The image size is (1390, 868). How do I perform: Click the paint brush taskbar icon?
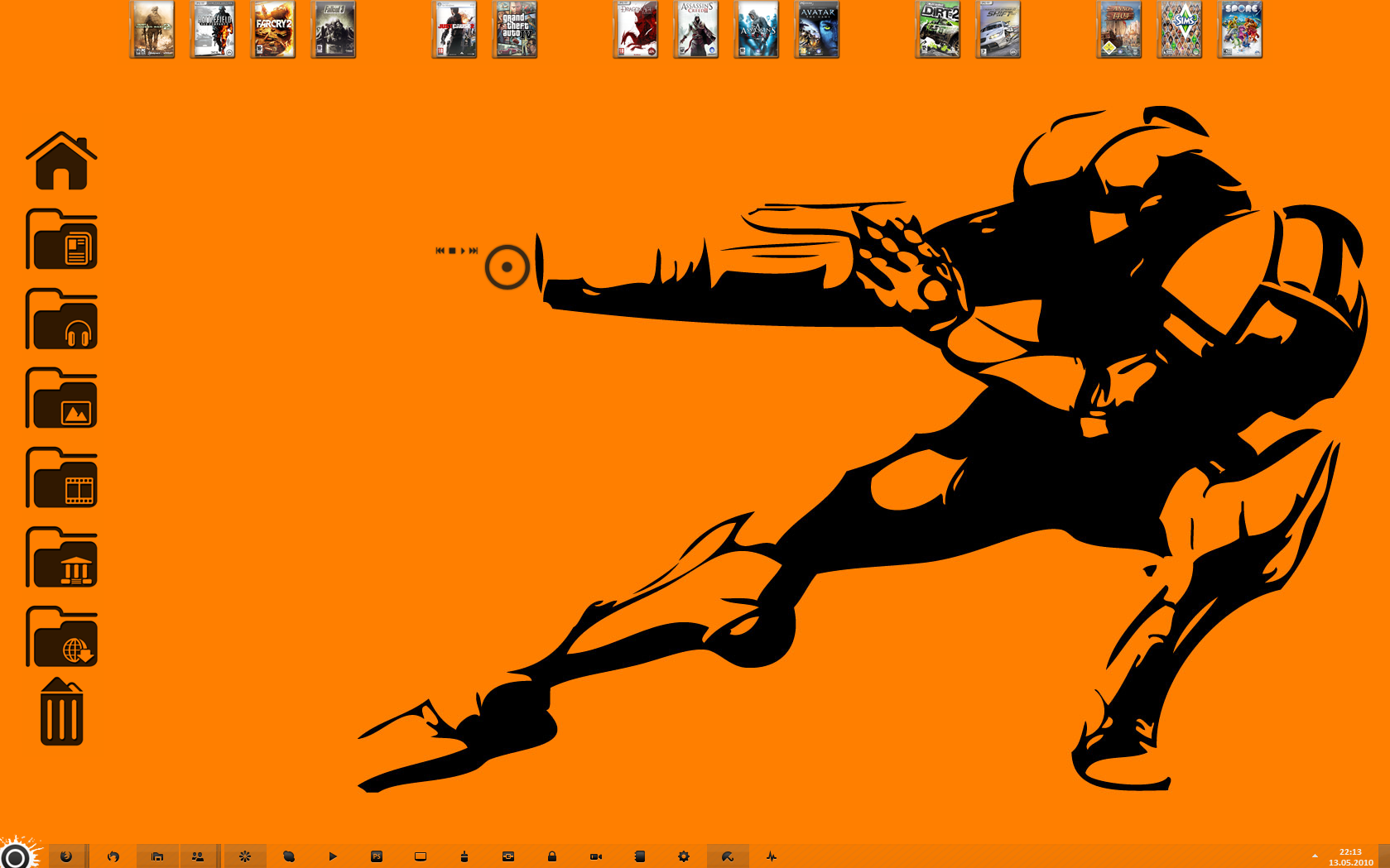coord(464,856)
